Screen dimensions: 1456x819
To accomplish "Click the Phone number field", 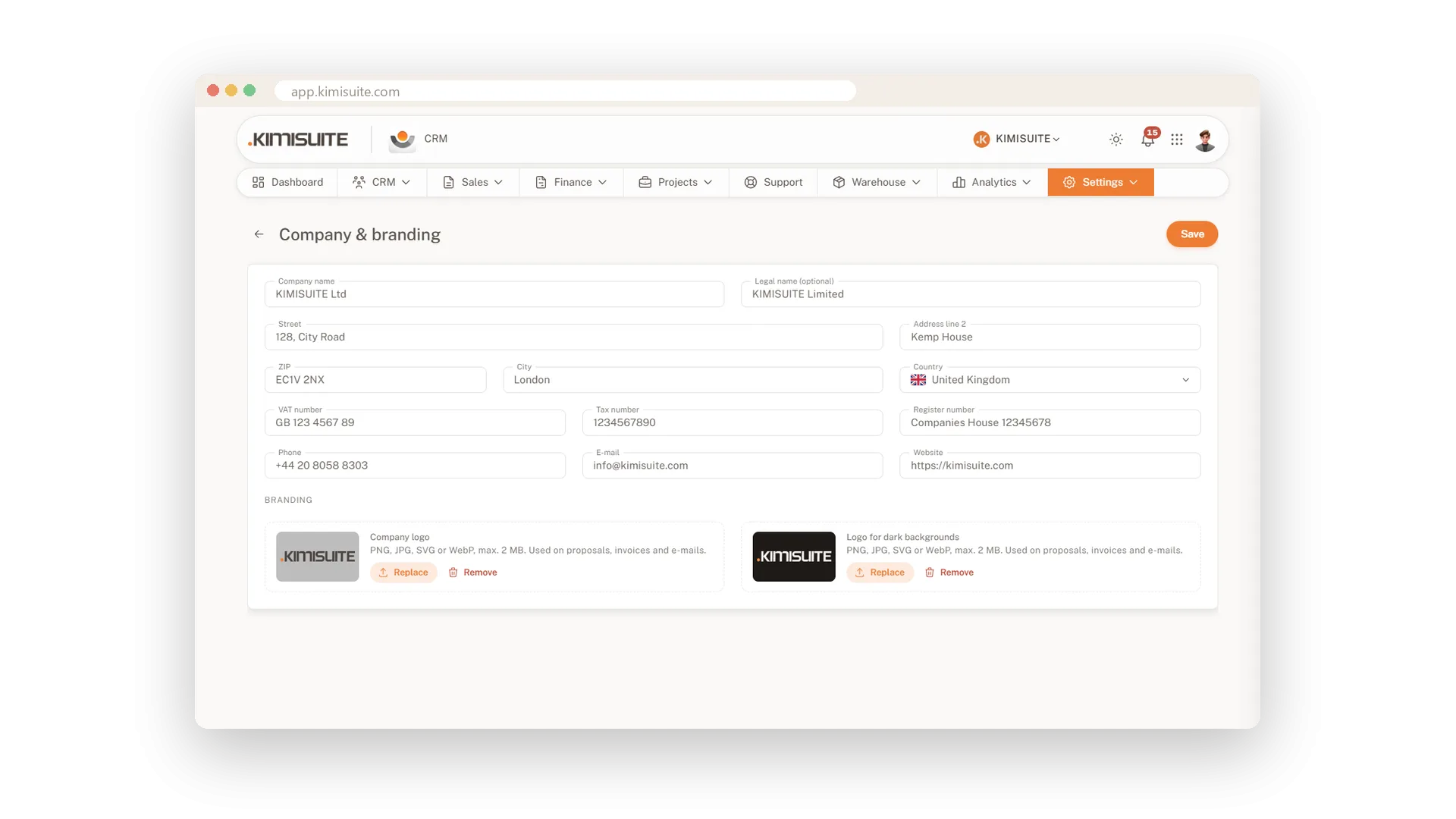I will click(415, 466).
